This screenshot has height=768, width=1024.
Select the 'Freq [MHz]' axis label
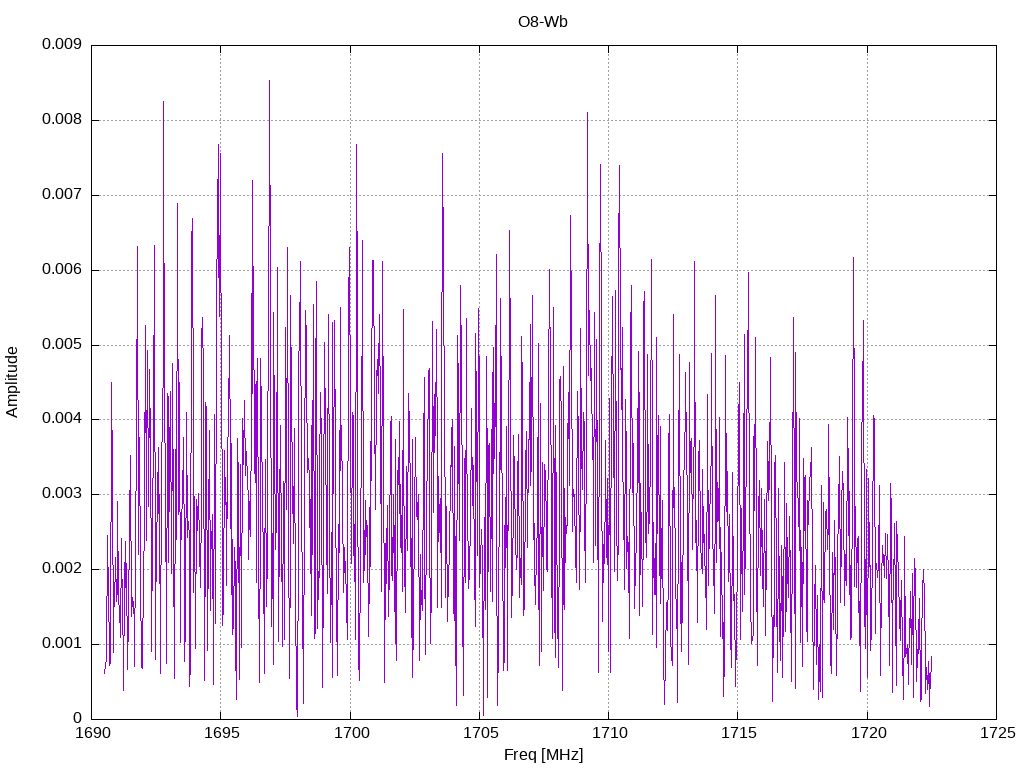(x=543, y=755)
